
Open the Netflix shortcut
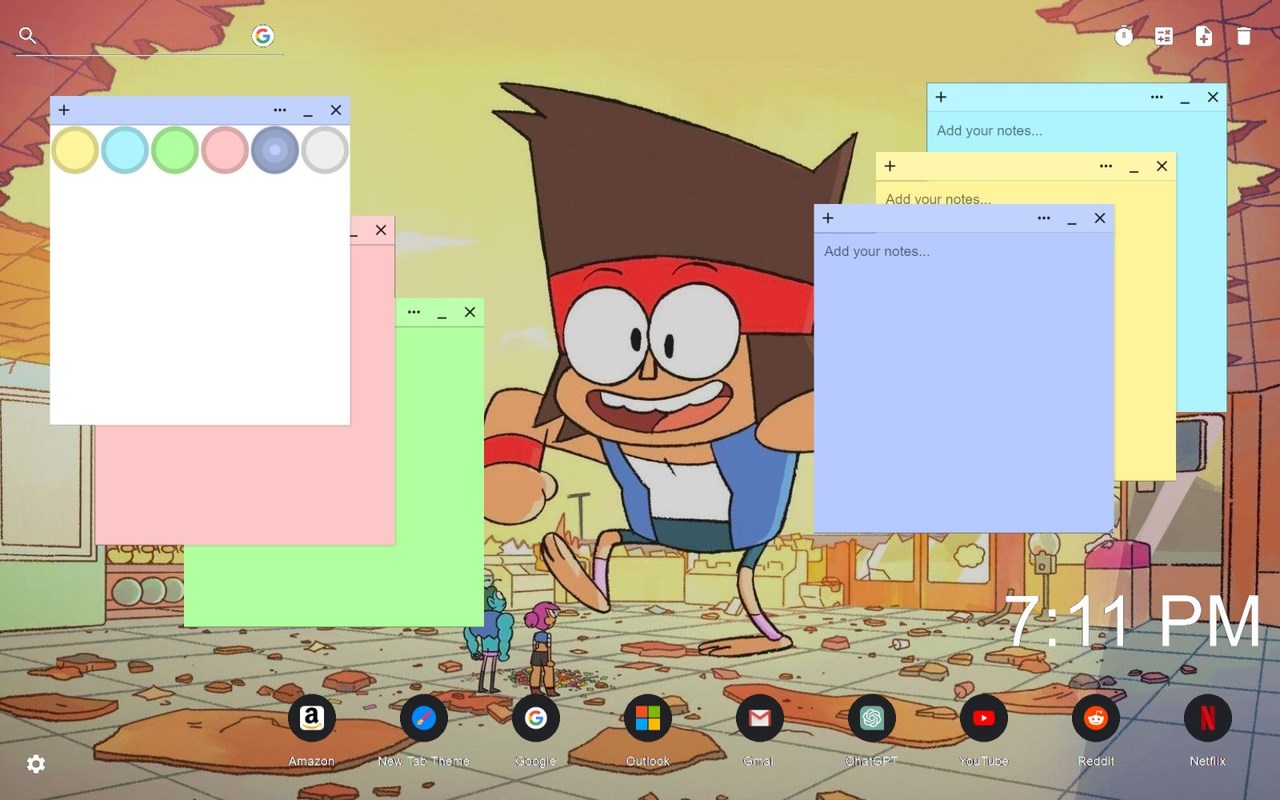coord(1208,718)
